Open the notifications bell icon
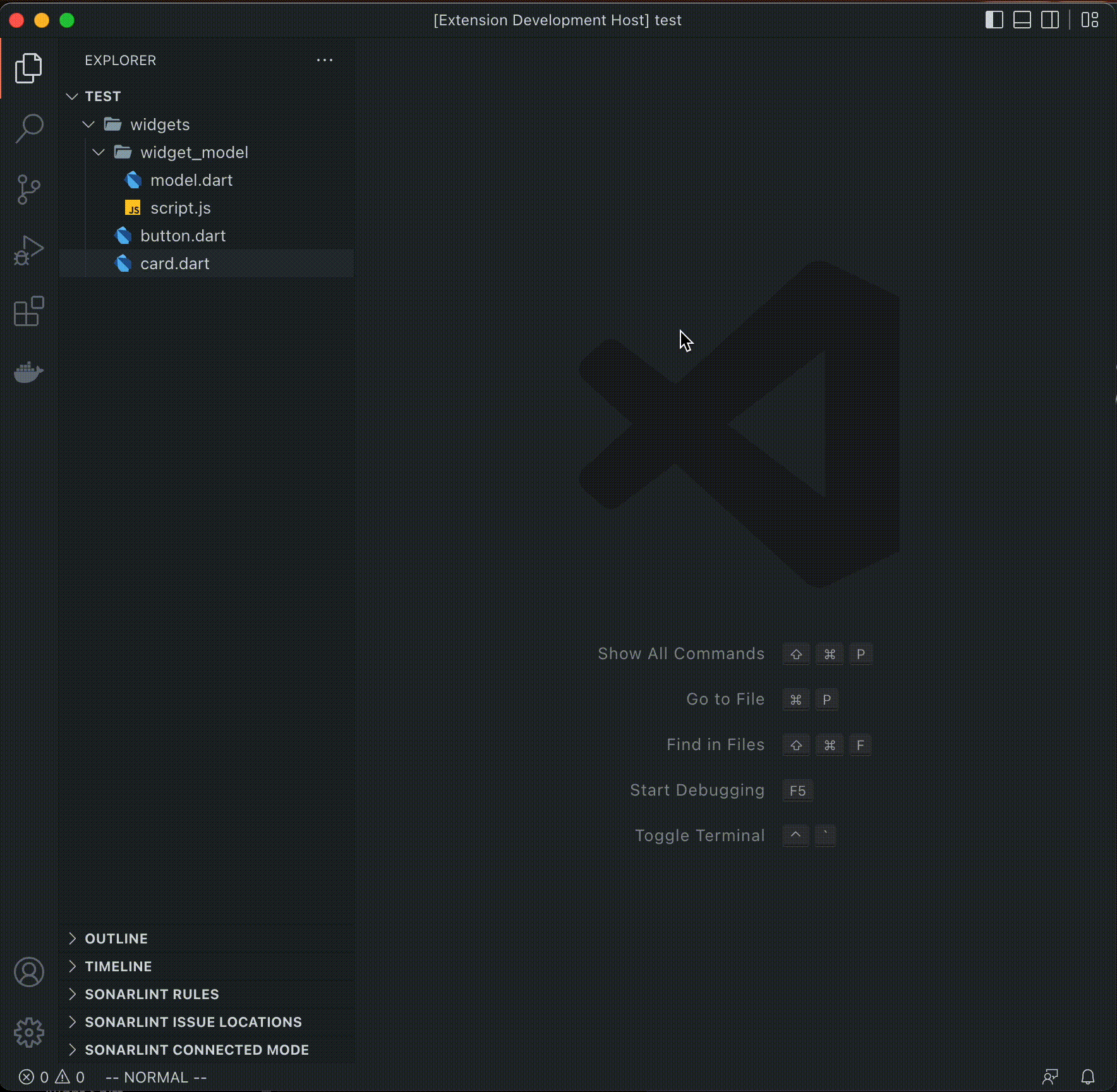This screenshot has height=1092, width=1117. click(x=1088, y=1077)
